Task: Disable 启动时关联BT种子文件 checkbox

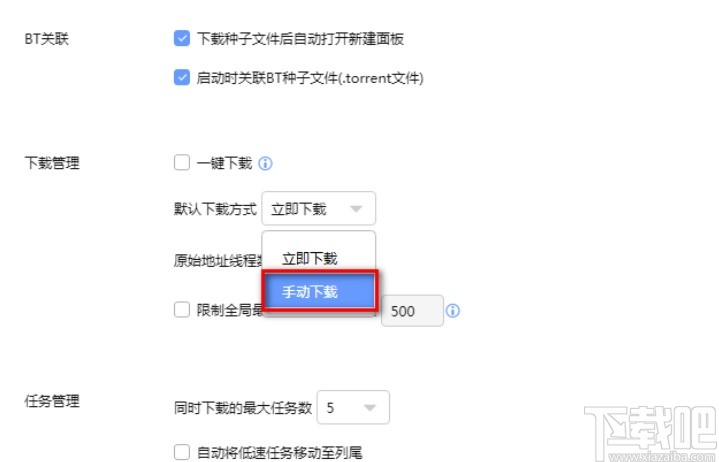Action: [x=181, y=78]
